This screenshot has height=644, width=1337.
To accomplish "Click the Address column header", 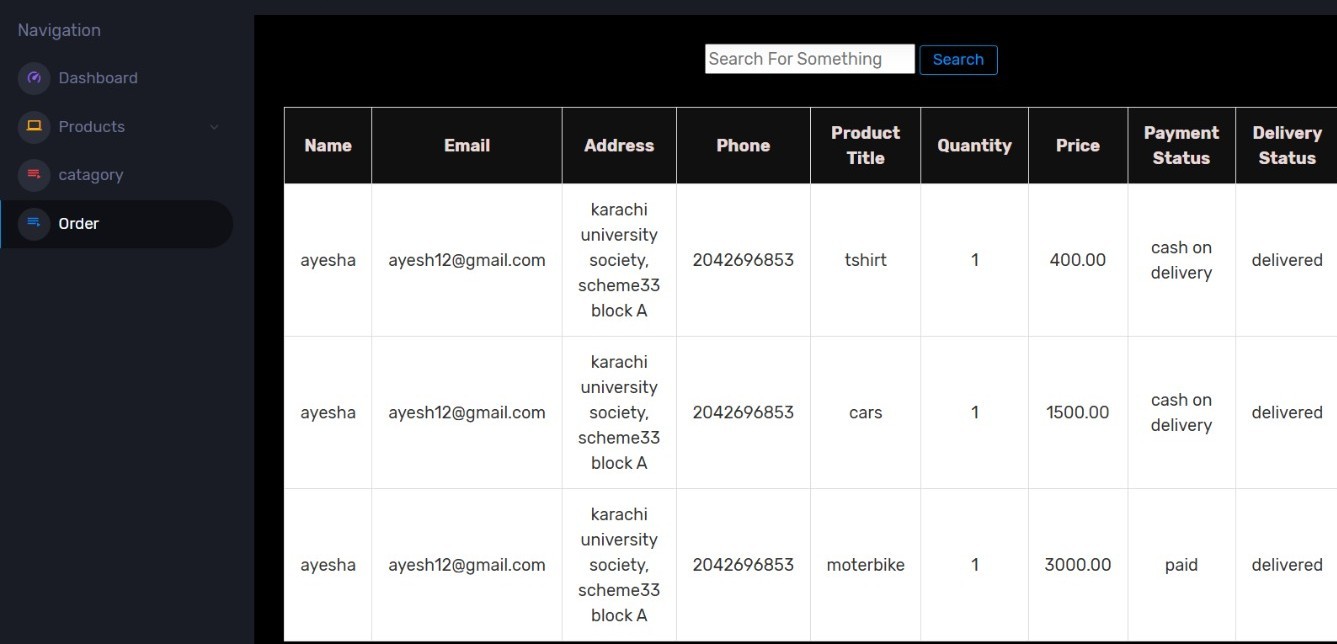I will (619, 145).
